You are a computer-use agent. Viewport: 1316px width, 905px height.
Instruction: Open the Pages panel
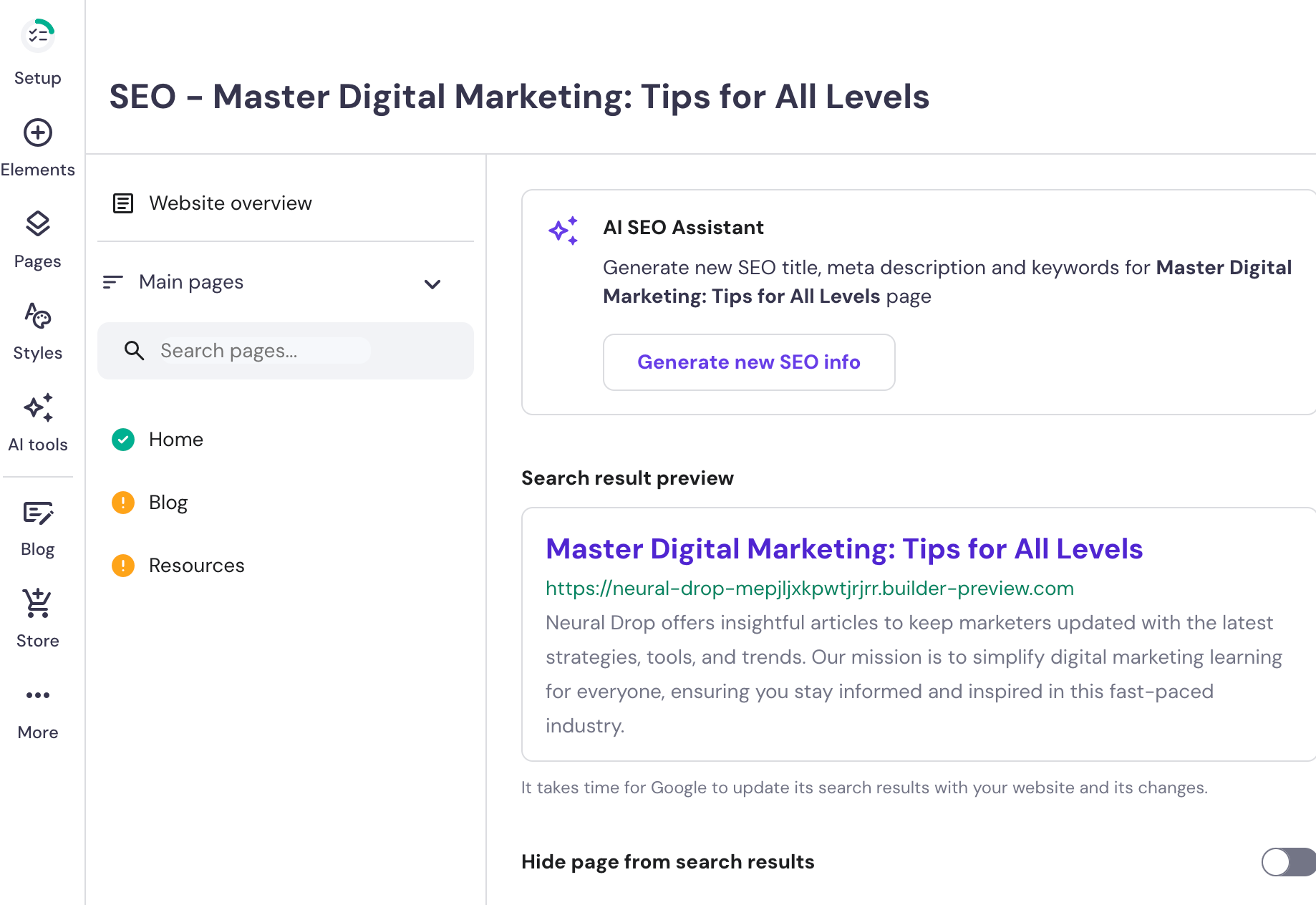[38, 236]
